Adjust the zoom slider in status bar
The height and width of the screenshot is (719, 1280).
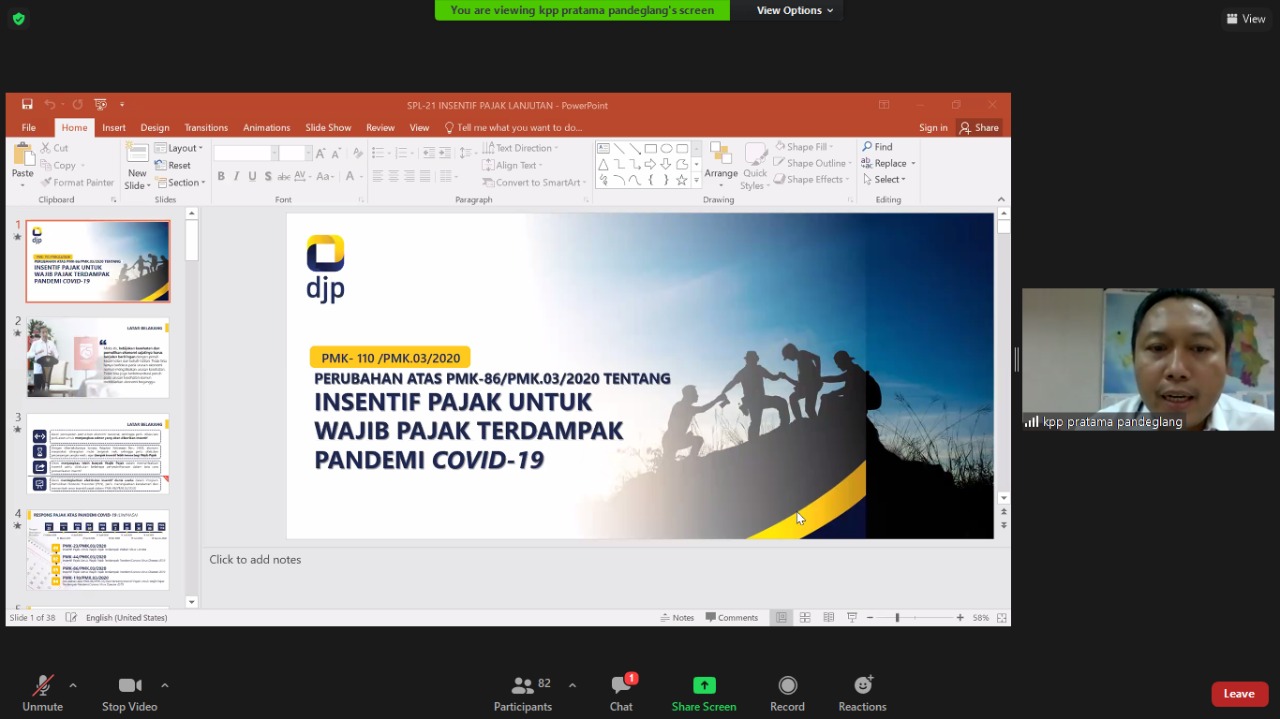click(x=897, y=618)
